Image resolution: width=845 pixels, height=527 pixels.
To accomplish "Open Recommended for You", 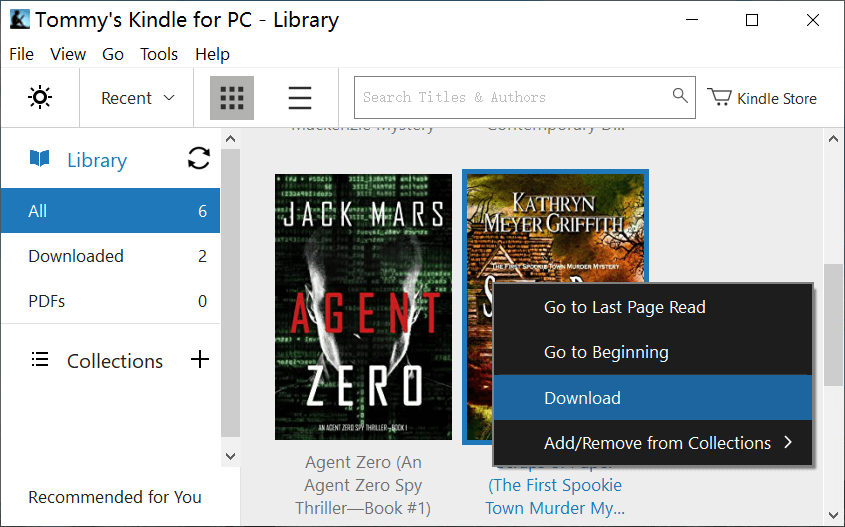I will point(115,497).
